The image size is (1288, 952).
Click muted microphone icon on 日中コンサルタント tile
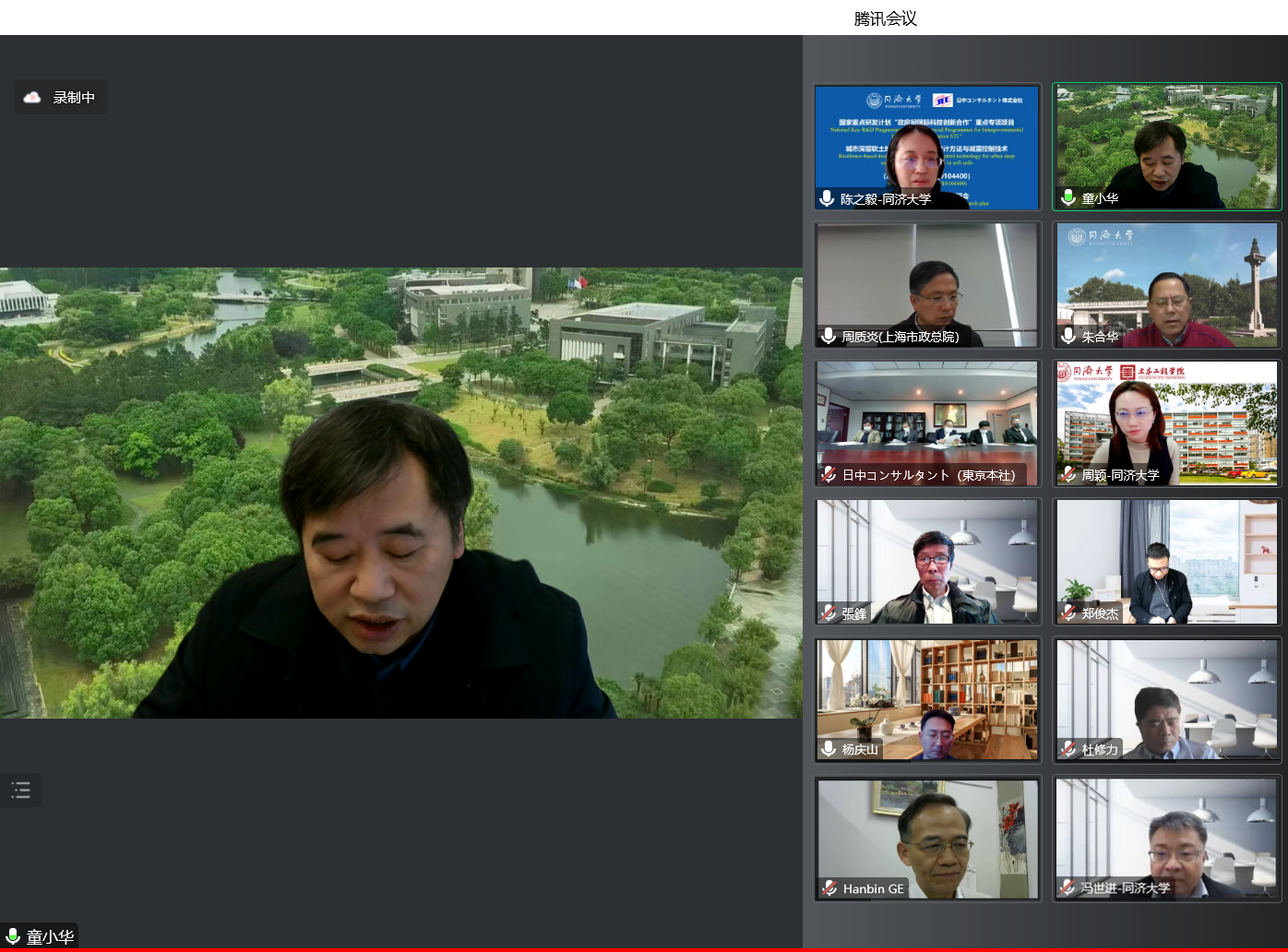pyautogui.click(x=828, y=475)
